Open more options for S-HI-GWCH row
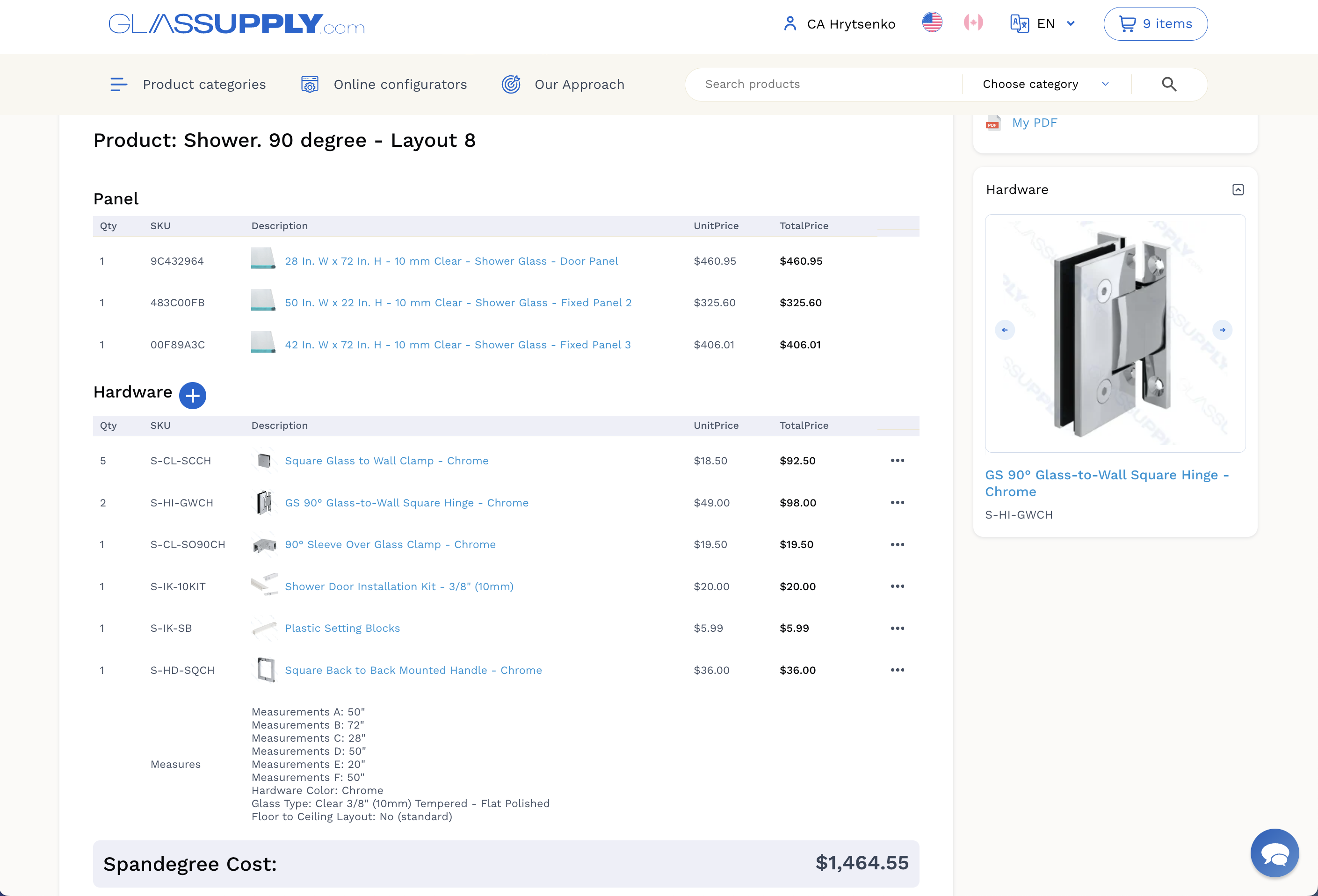 coord(897,502)
